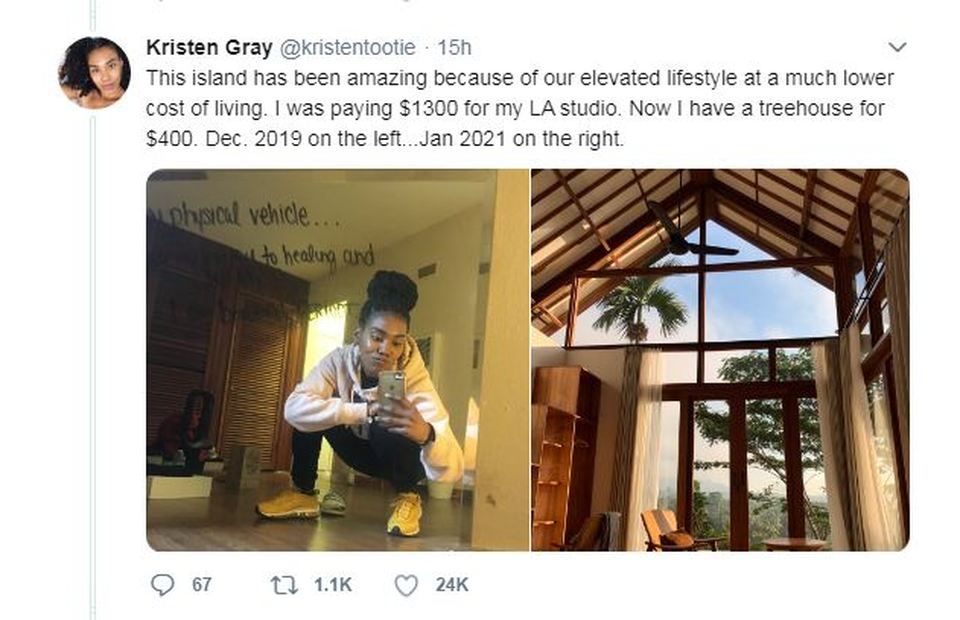
Task: Like the tweet with the heart icon
Action: 405,585
